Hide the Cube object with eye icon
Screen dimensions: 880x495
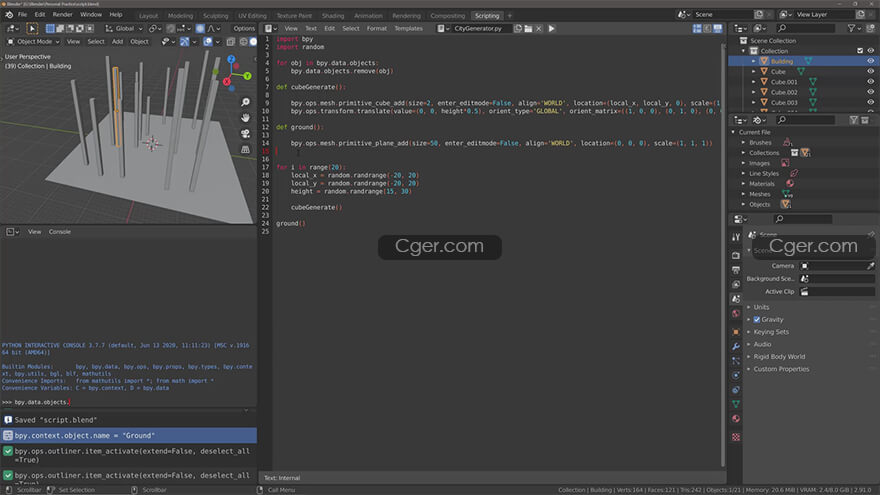[870, 71]
